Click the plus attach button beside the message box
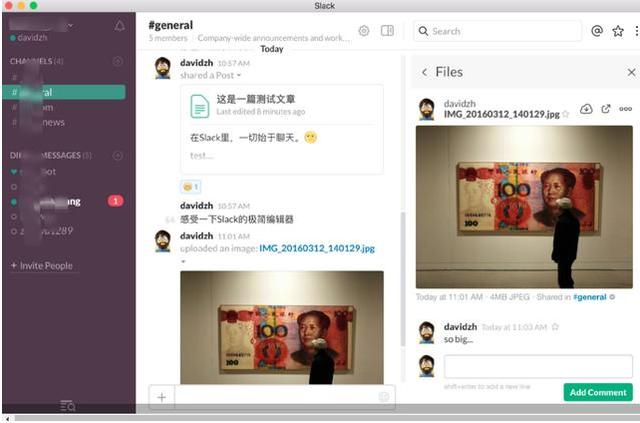 pyautogui.click(x=161, y=397)
